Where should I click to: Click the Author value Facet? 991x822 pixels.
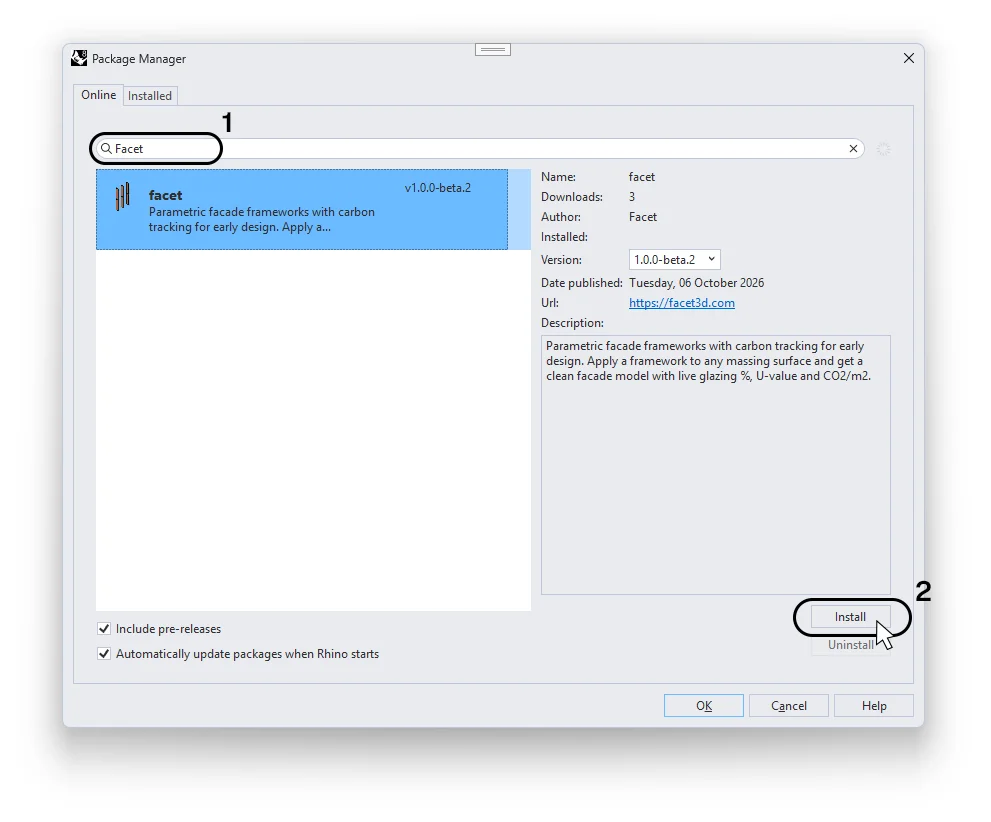[643, 217]
